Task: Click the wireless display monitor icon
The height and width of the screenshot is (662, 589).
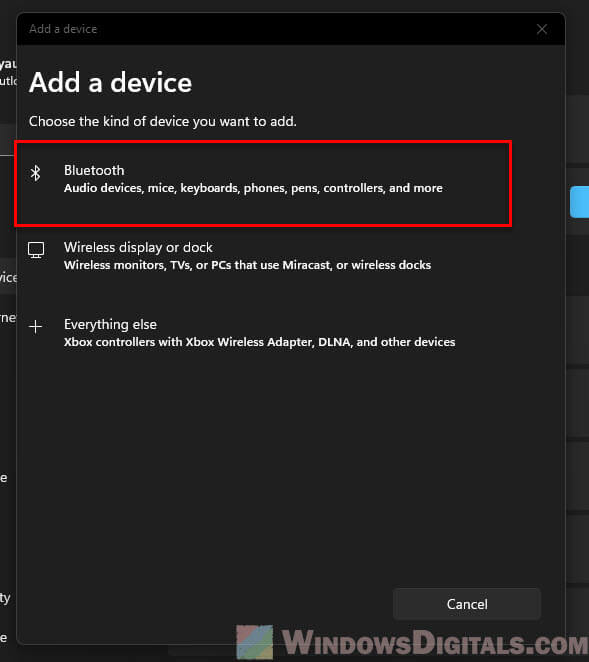Action: pyautogui.click(x=36, y=250)
